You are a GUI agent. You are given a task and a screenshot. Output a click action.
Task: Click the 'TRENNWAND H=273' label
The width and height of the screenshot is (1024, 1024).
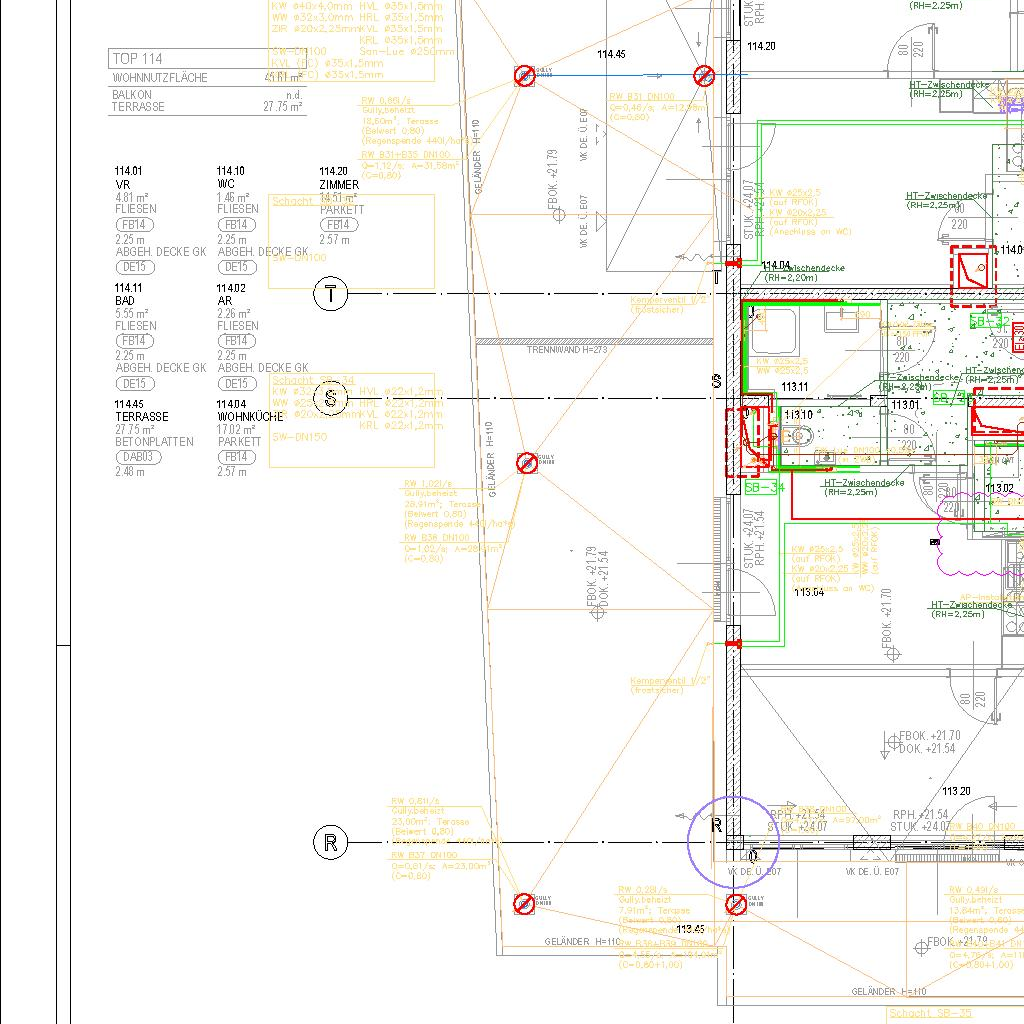pos(567,350)
